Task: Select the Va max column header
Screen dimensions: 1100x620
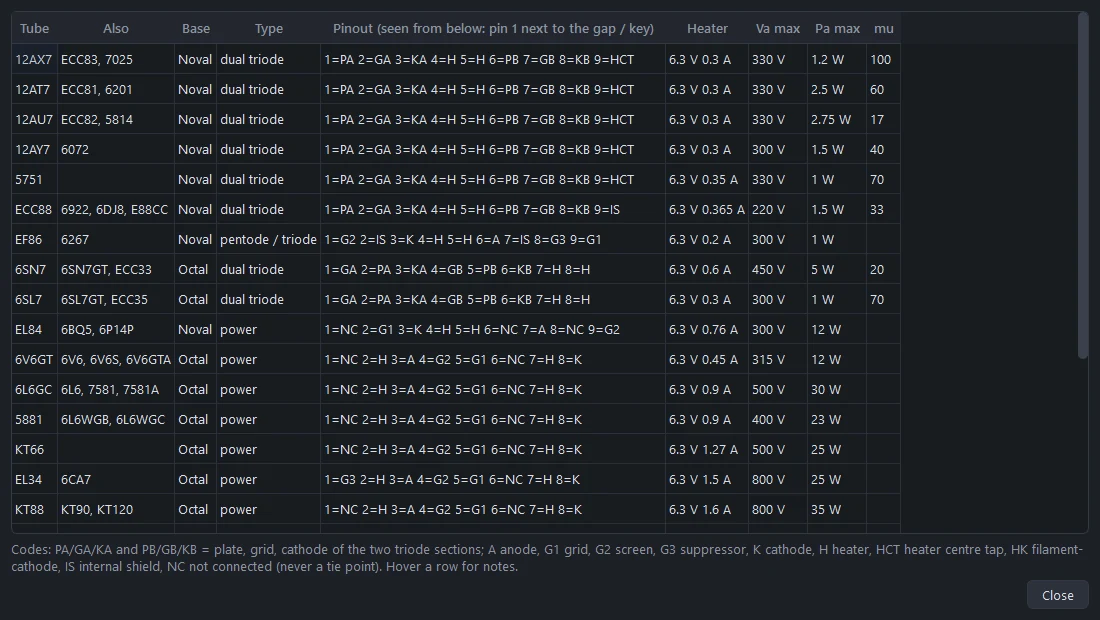Action: [778, 29]
